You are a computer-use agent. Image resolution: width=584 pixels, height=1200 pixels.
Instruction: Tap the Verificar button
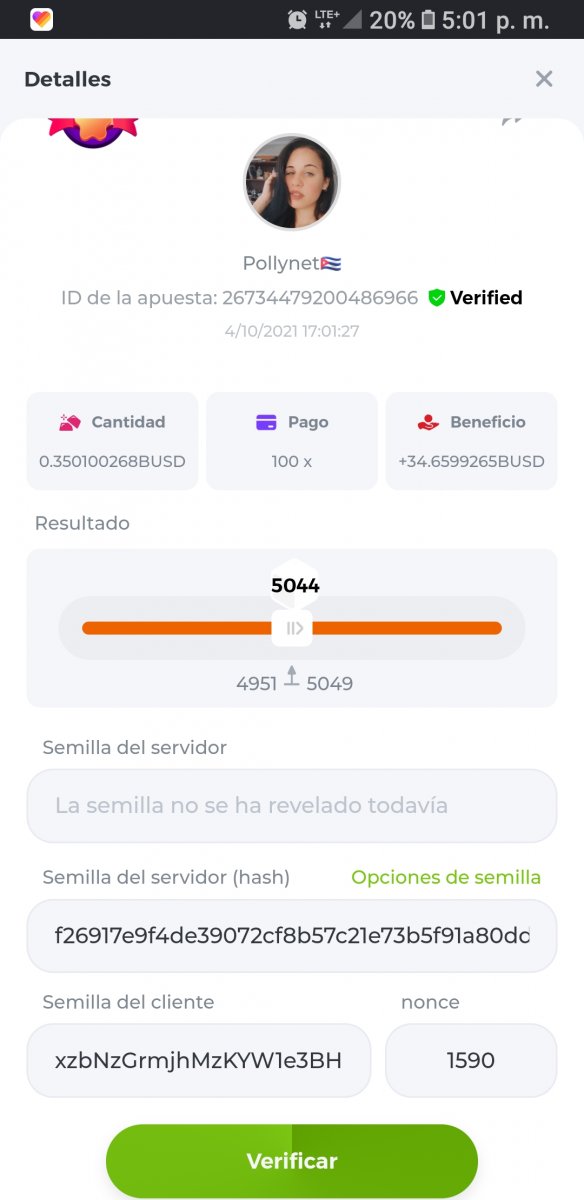(292, 1161)
